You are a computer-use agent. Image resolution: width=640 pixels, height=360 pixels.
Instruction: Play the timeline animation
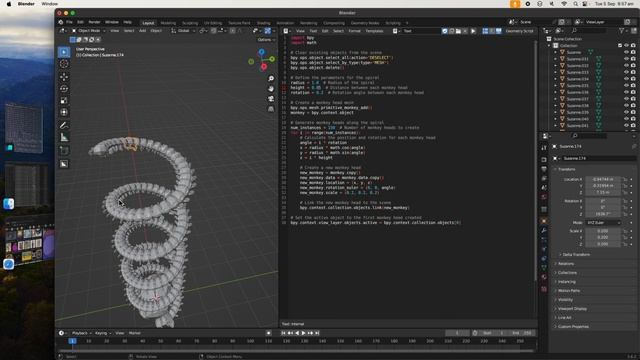[304, 333]
